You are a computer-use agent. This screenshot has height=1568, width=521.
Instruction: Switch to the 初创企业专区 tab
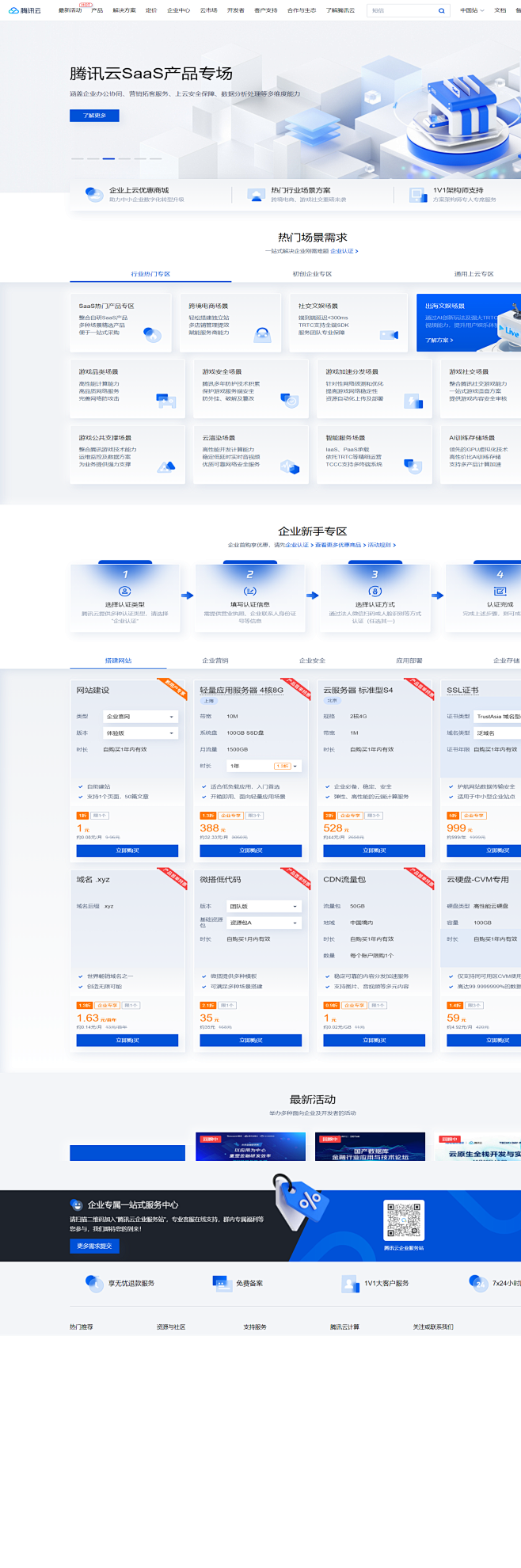tap(312, 274)
